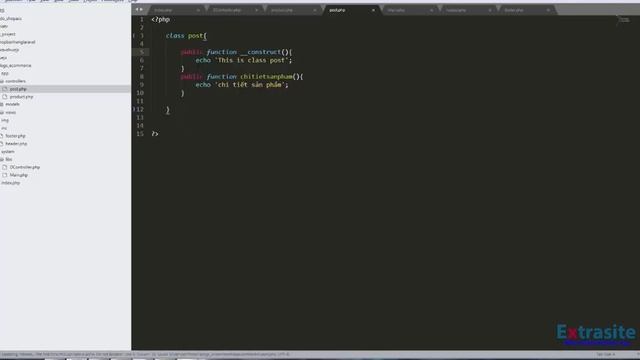
Task: Click the 'chi tiết sản phẩm' string
Action: [250, 85]
